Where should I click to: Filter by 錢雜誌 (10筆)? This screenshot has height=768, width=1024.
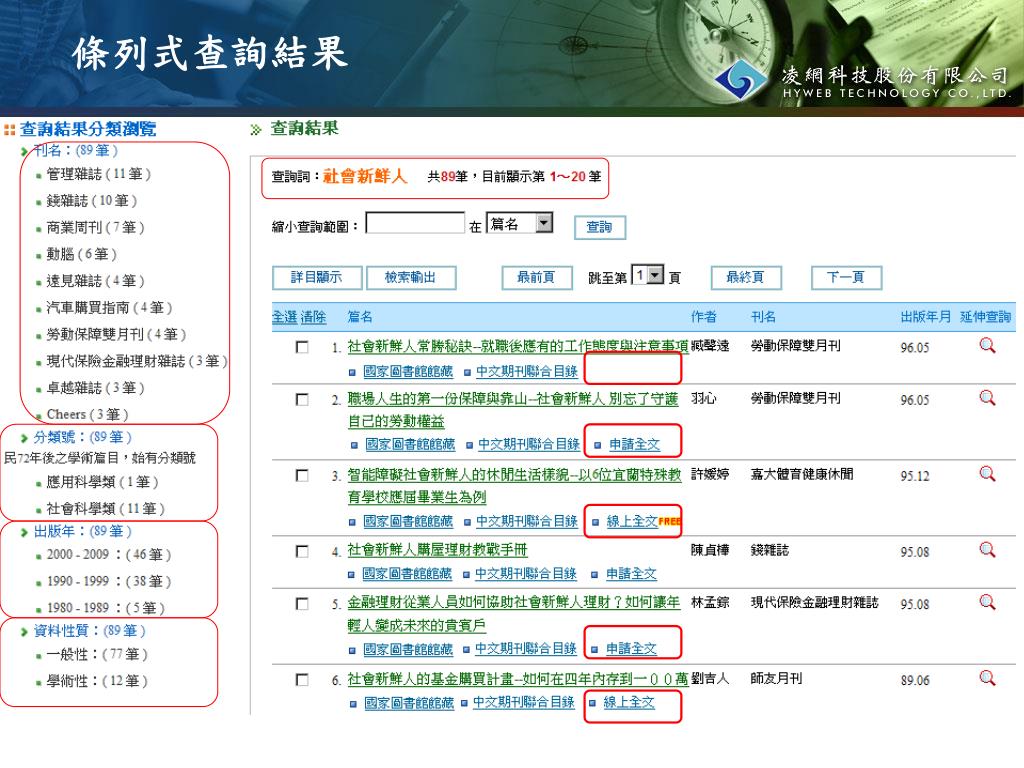[x=91, y=200]
